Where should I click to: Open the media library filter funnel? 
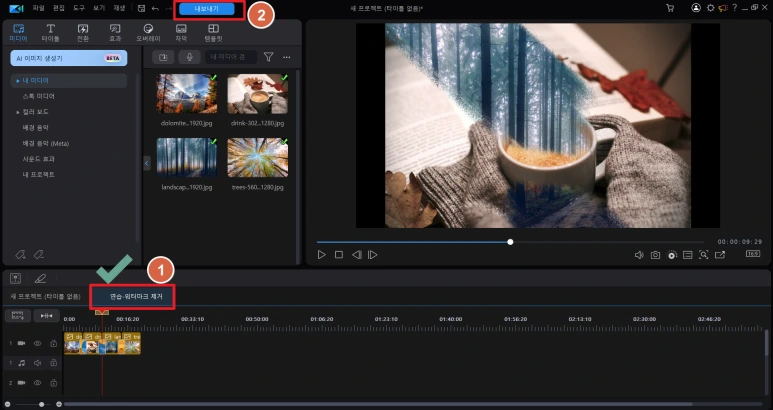[268, 57]
